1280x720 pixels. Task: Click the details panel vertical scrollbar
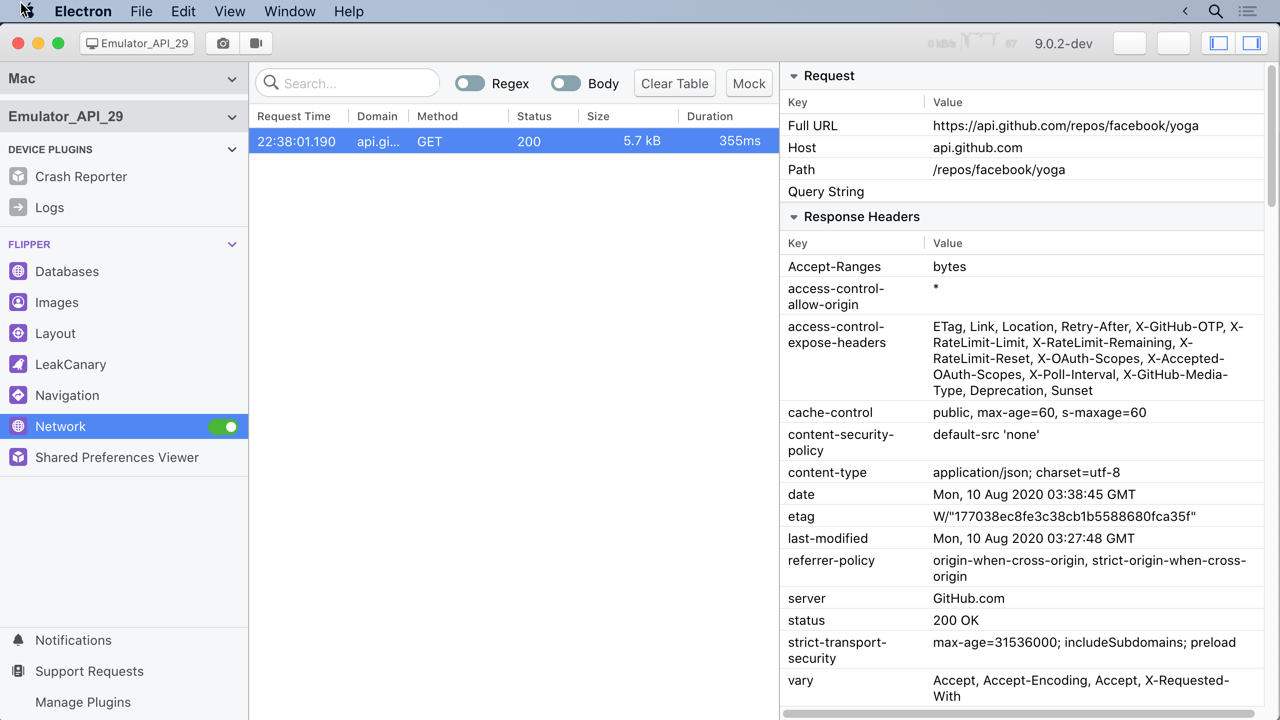(x=1272, y=135)
